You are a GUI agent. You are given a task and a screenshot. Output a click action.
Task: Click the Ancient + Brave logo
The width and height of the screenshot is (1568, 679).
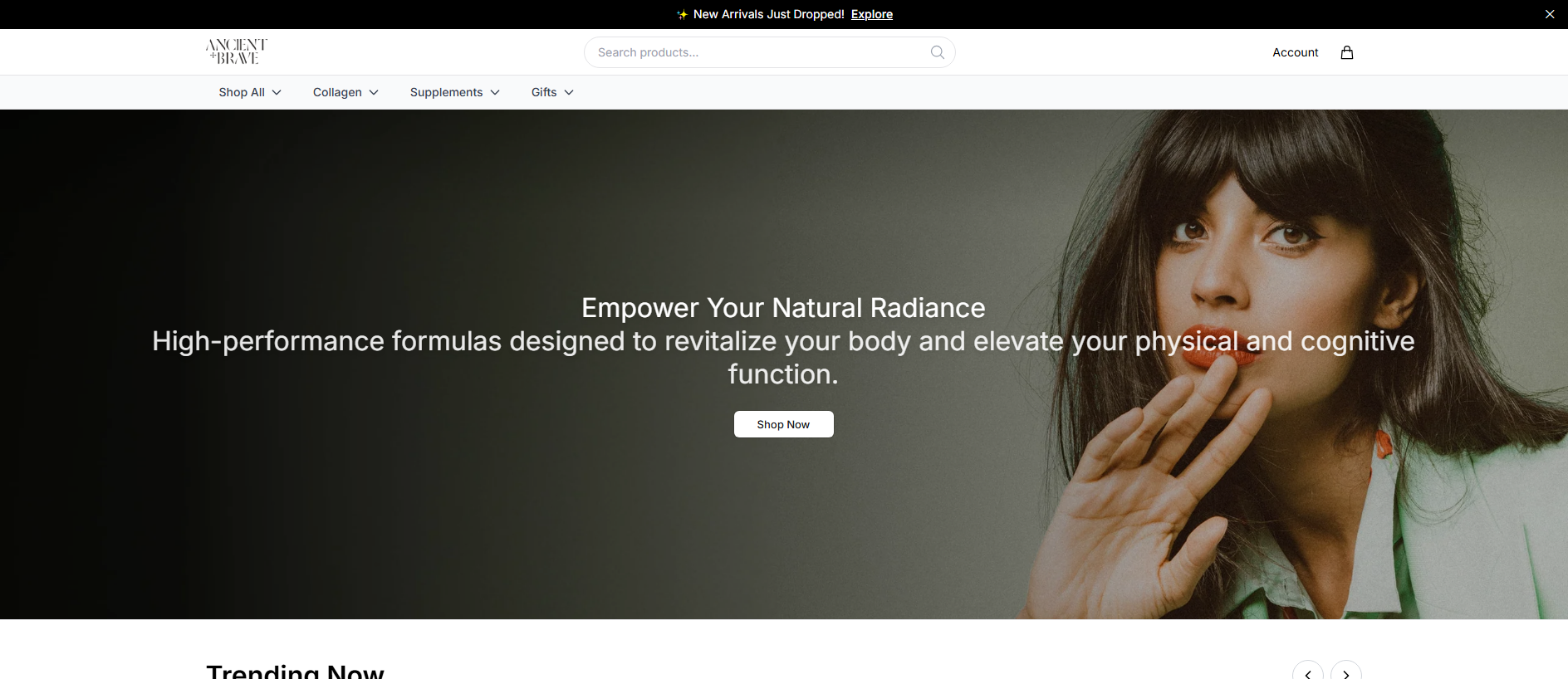(237, 51)
